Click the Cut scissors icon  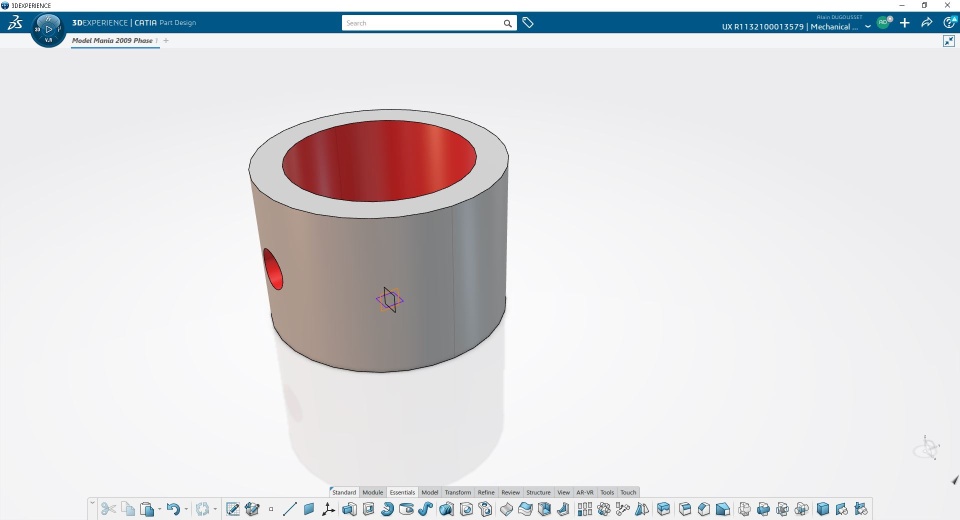tap(108, 509)
